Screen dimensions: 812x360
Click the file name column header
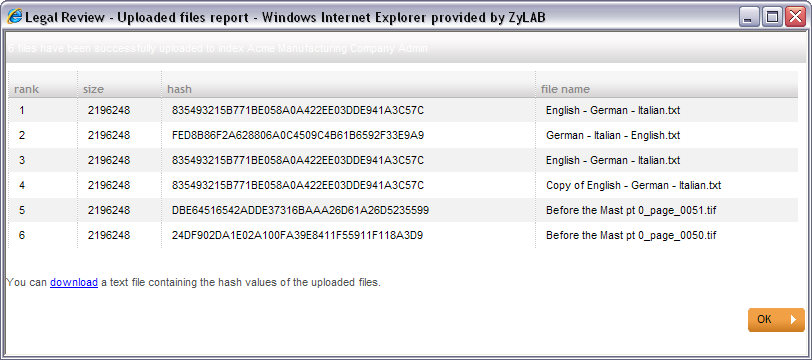(x=565, y=89)
